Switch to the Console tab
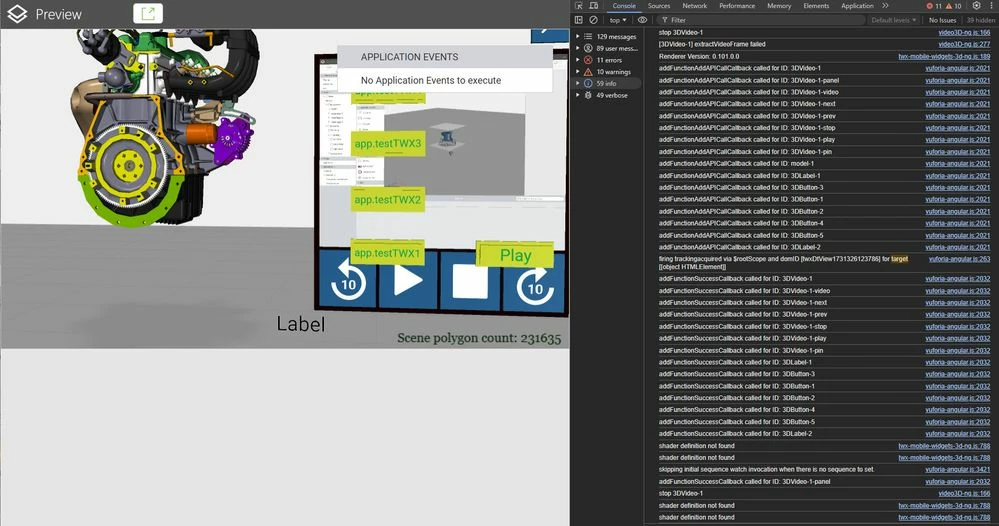Screen dimensions: 999x526 coord(624,6)
